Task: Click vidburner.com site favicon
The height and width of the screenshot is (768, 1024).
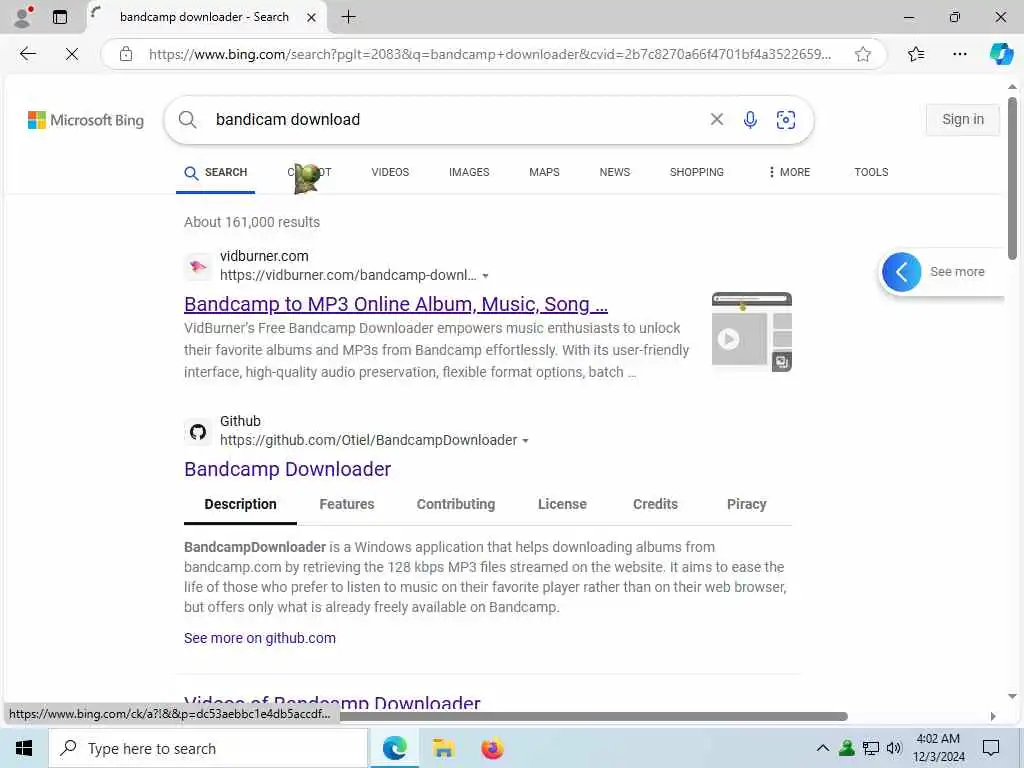Action: (x=198, y=266)
